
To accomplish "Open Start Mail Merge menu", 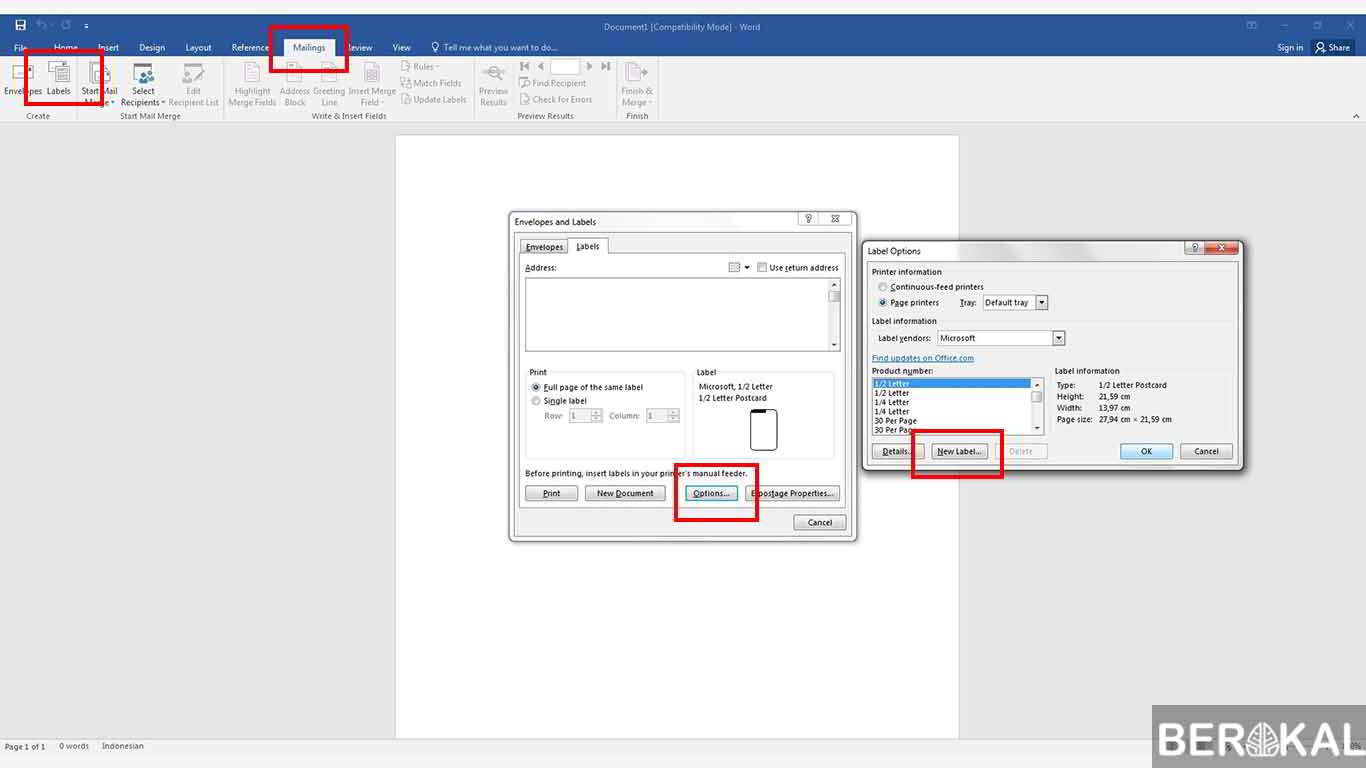I will coord(98,84).
